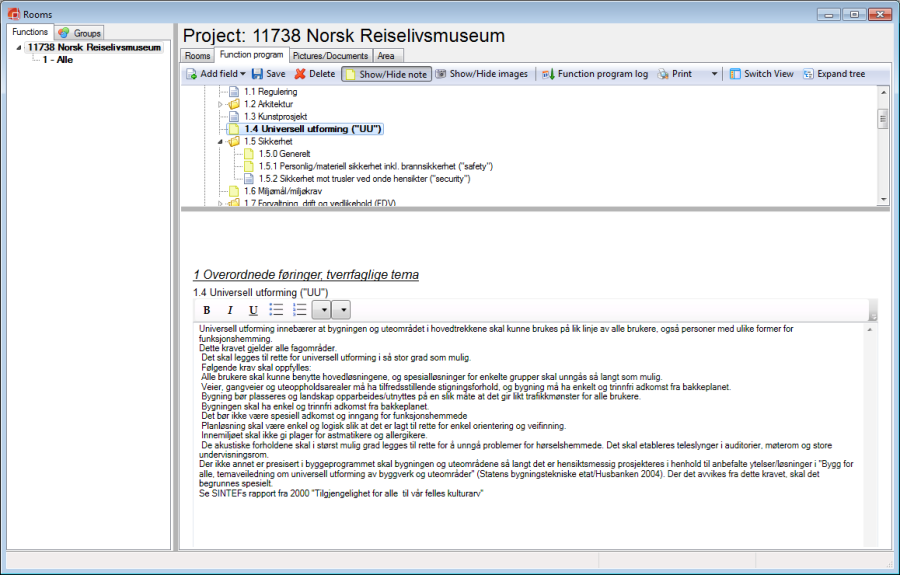The image size is (900, 575).
Task: Open the Print dropdown arrow
Action: (x=714, y=74)
